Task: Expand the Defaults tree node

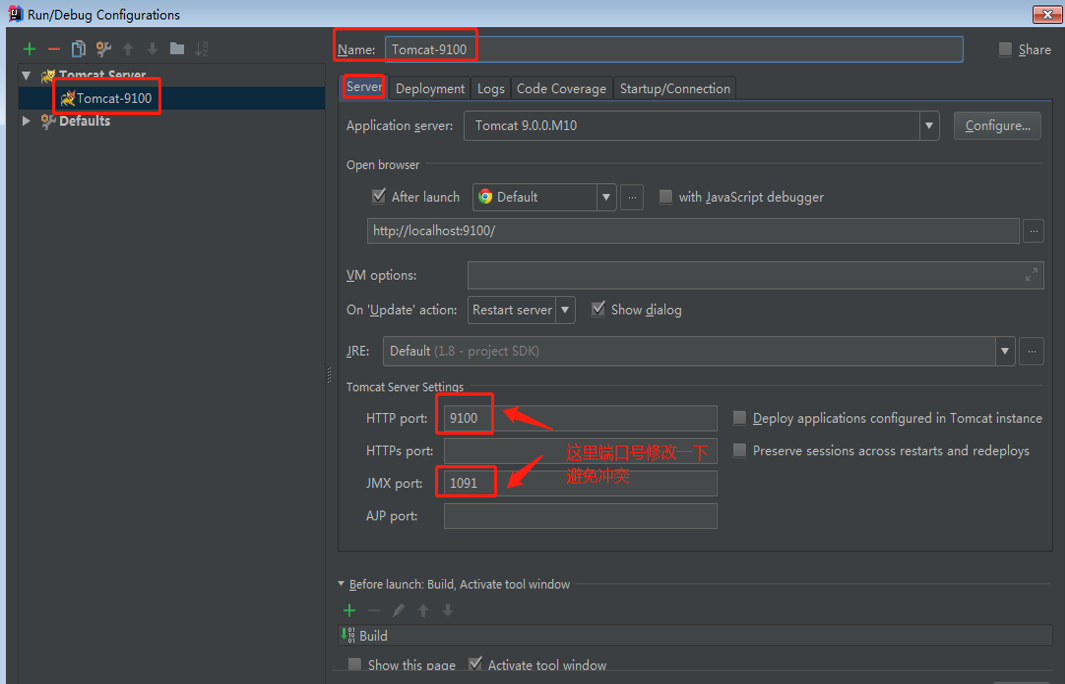Action: tap(26, 121)
